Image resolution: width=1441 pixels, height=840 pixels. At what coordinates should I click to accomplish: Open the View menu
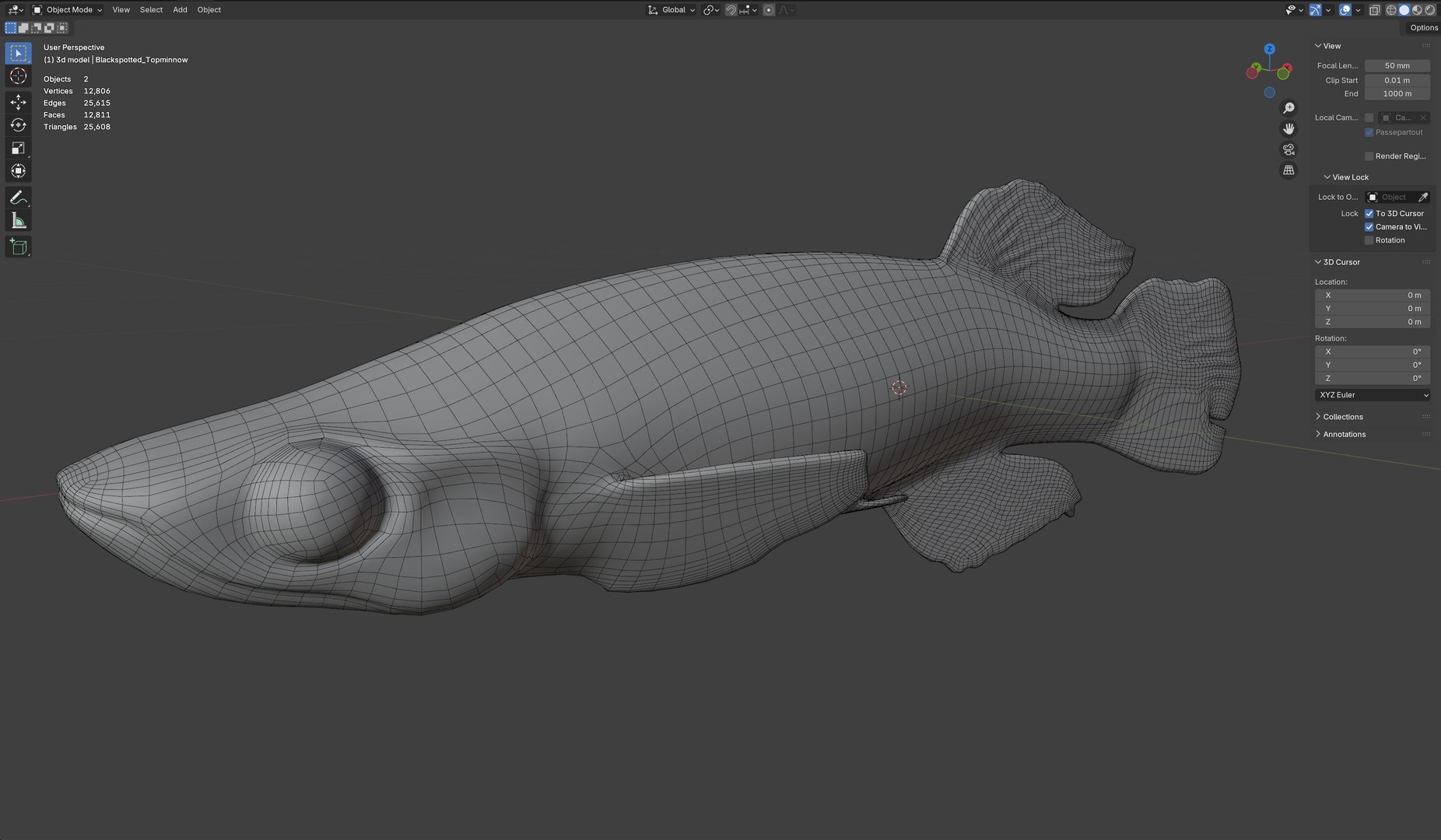121,10
